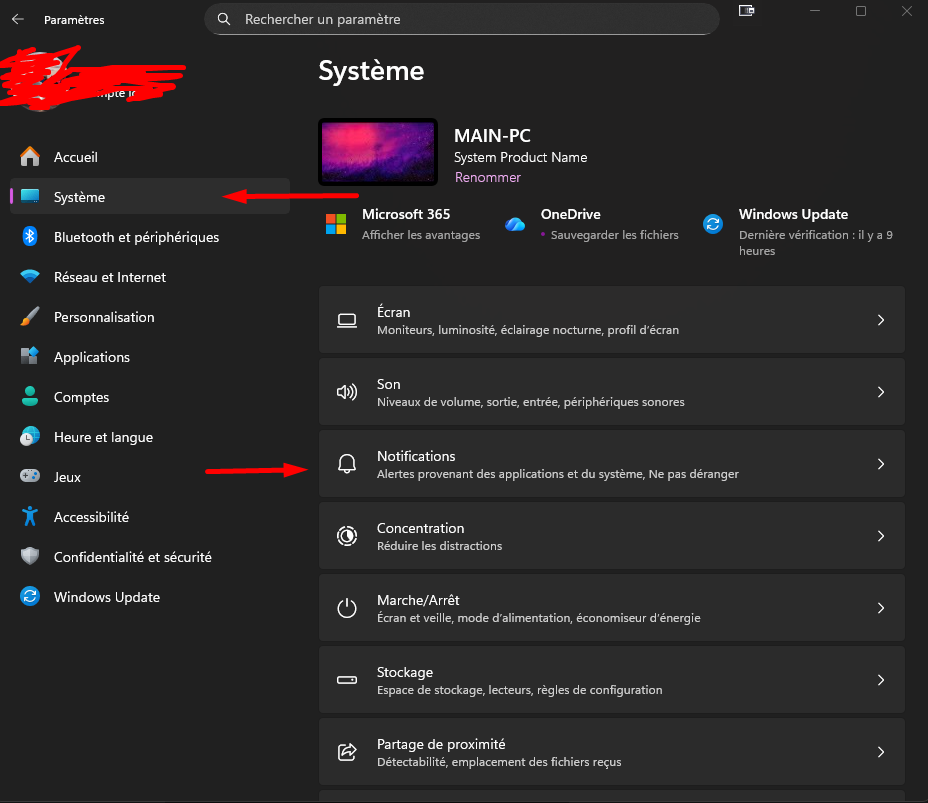The height and width of the screenshot is (803, 928).
Task: Expand the Marche/Arrêt chevron
Action: pyautogui.click(x=881, y=608)
